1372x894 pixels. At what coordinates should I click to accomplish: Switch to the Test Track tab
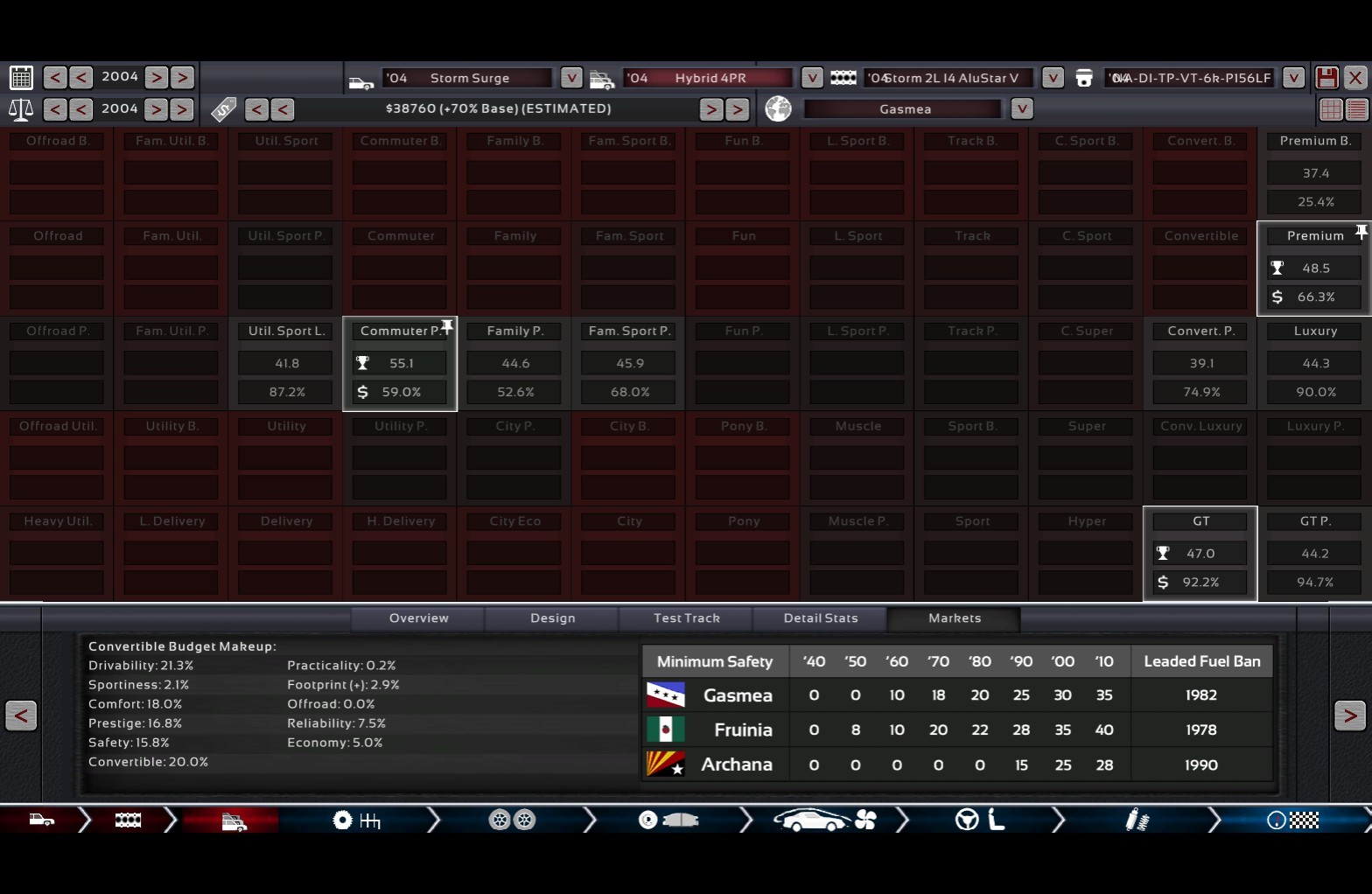click(686, 618)
